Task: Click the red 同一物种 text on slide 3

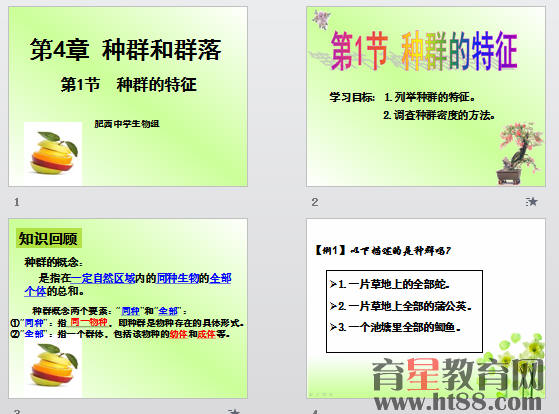Action: click(x=89, y=323)
